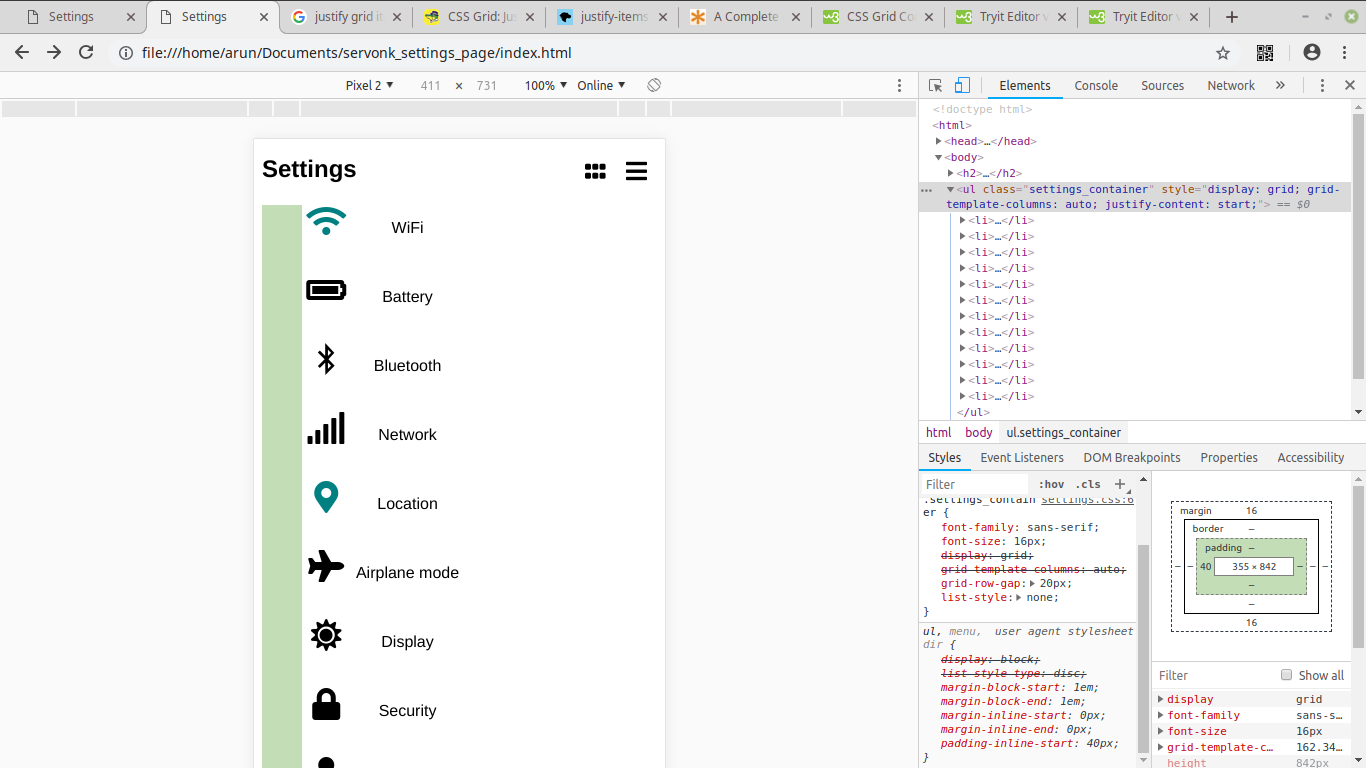
Task: Click the browser address bar URL
Action: click(356, 53)
